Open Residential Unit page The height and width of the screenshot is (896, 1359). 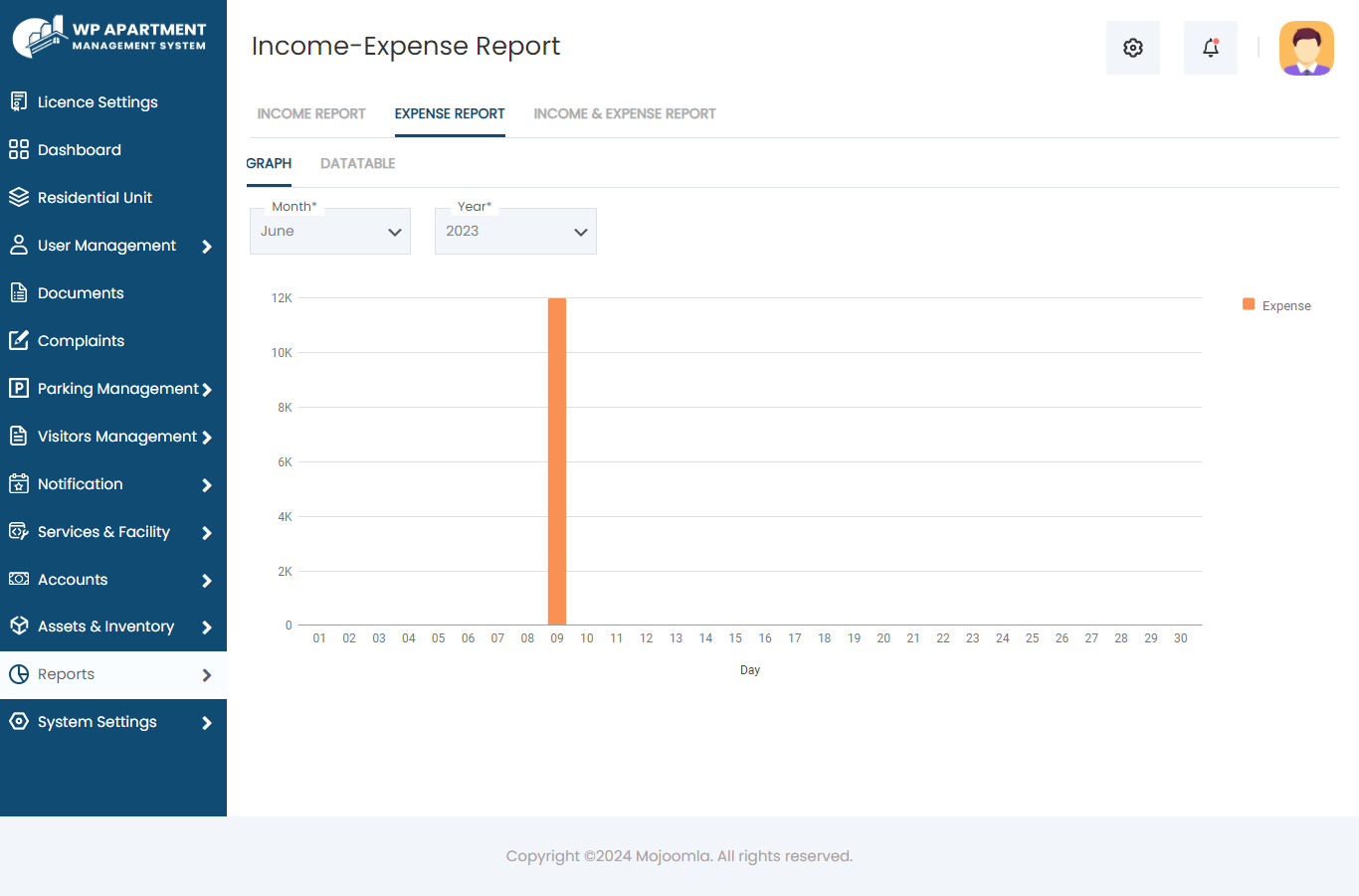click(95, 197)
